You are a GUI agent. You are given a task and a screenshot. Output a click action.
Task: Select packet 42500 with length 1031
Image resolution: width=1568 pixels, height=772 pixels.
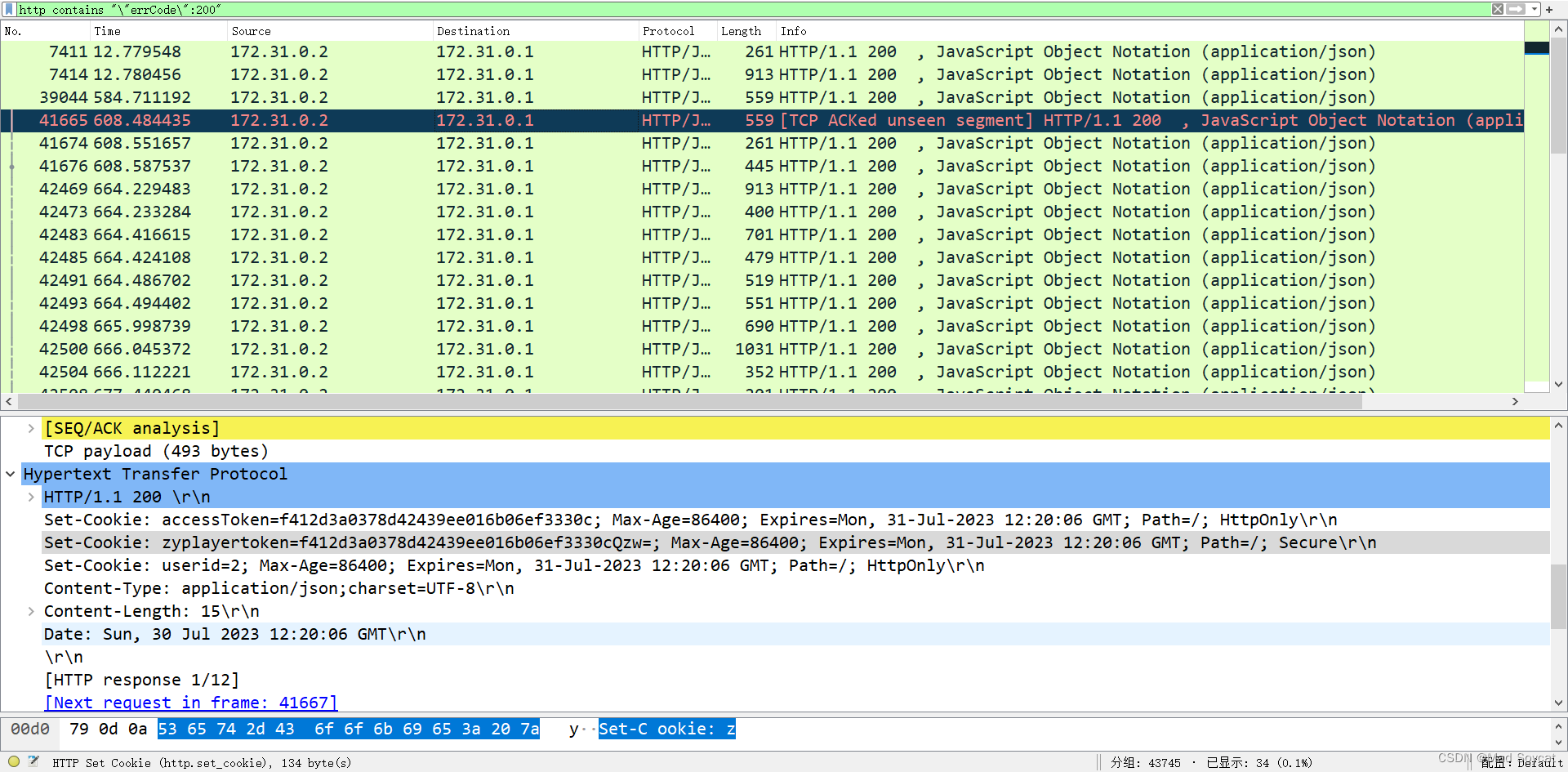coord(762,349)
